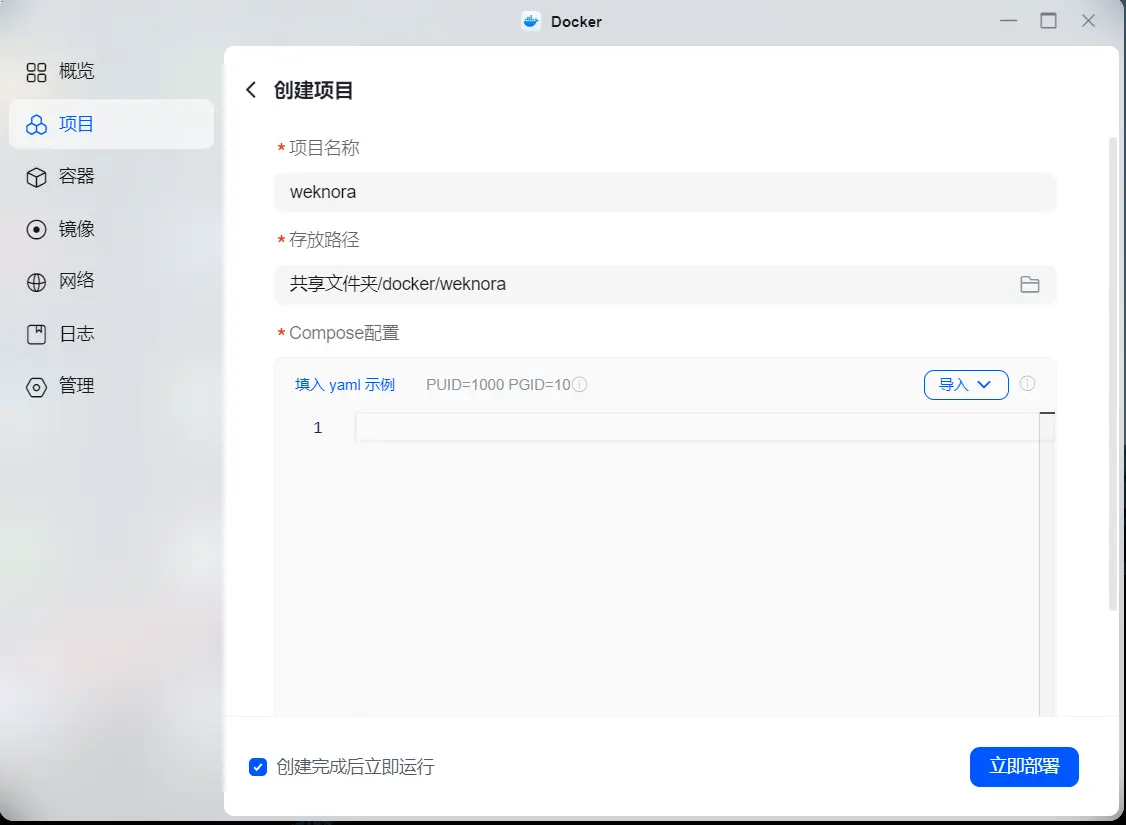Click the Docker whale icon in title bar
This screenshot has width=1126, height=825.
click(x=531, y=21)
